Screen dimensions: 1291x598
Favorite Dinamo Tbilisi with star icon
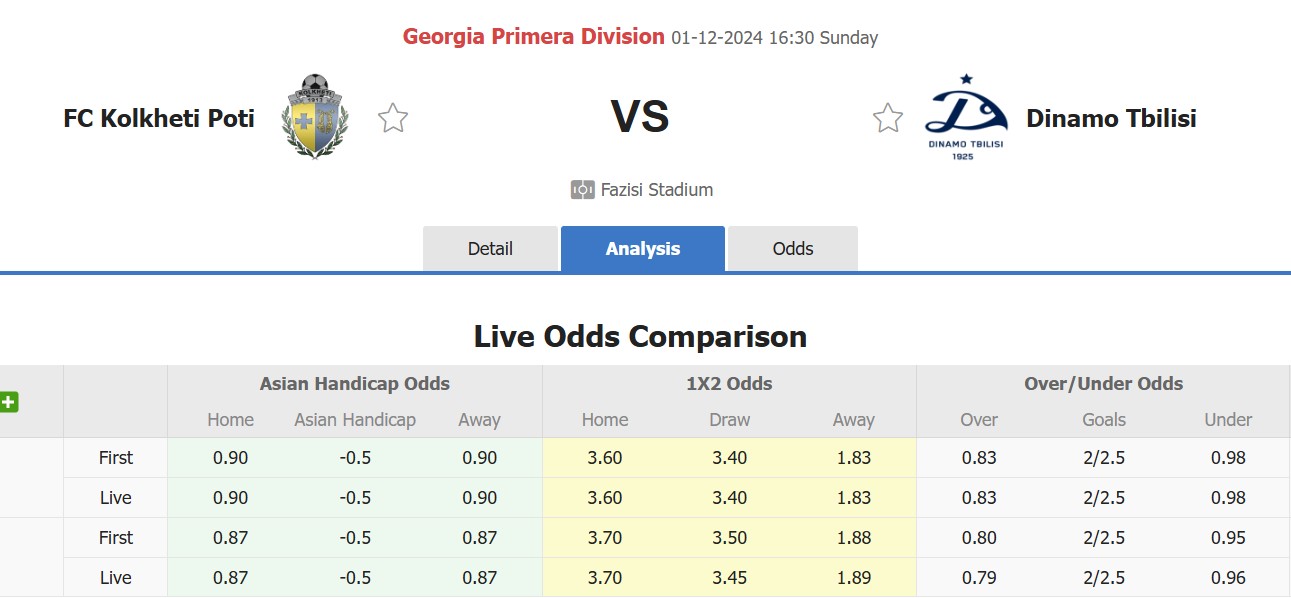tap(888, 118)
